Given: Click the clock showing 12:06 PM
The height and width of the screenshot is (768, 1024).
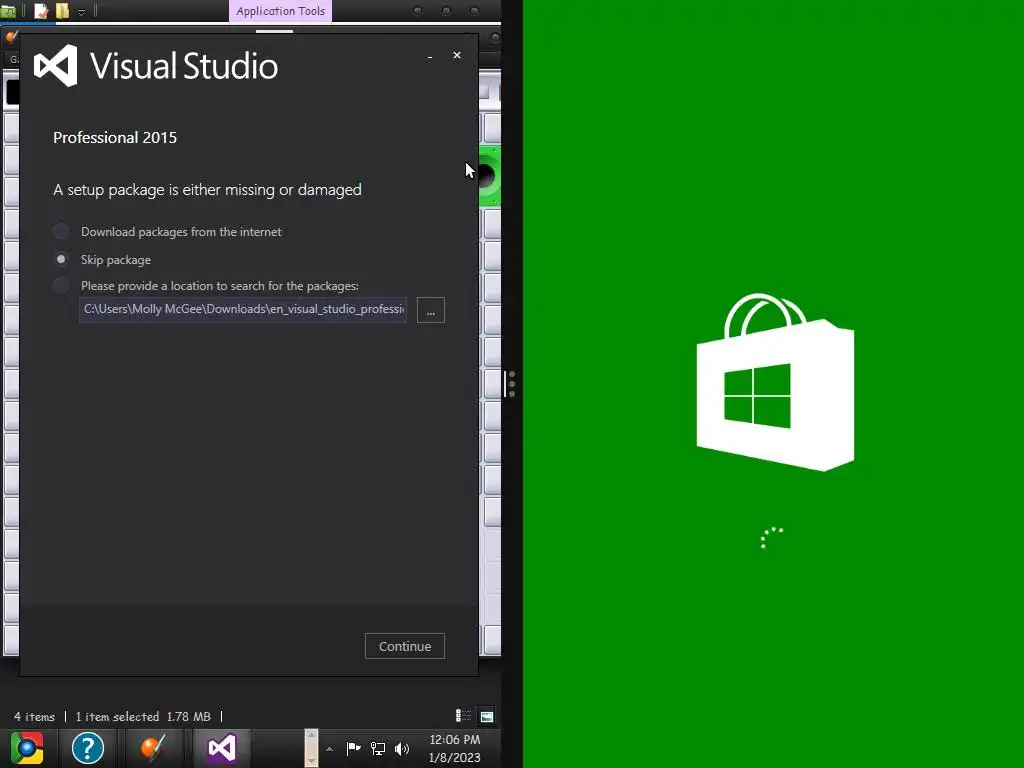Looking at the screenshot, I should pyautogui.click(x=455, y=748).
